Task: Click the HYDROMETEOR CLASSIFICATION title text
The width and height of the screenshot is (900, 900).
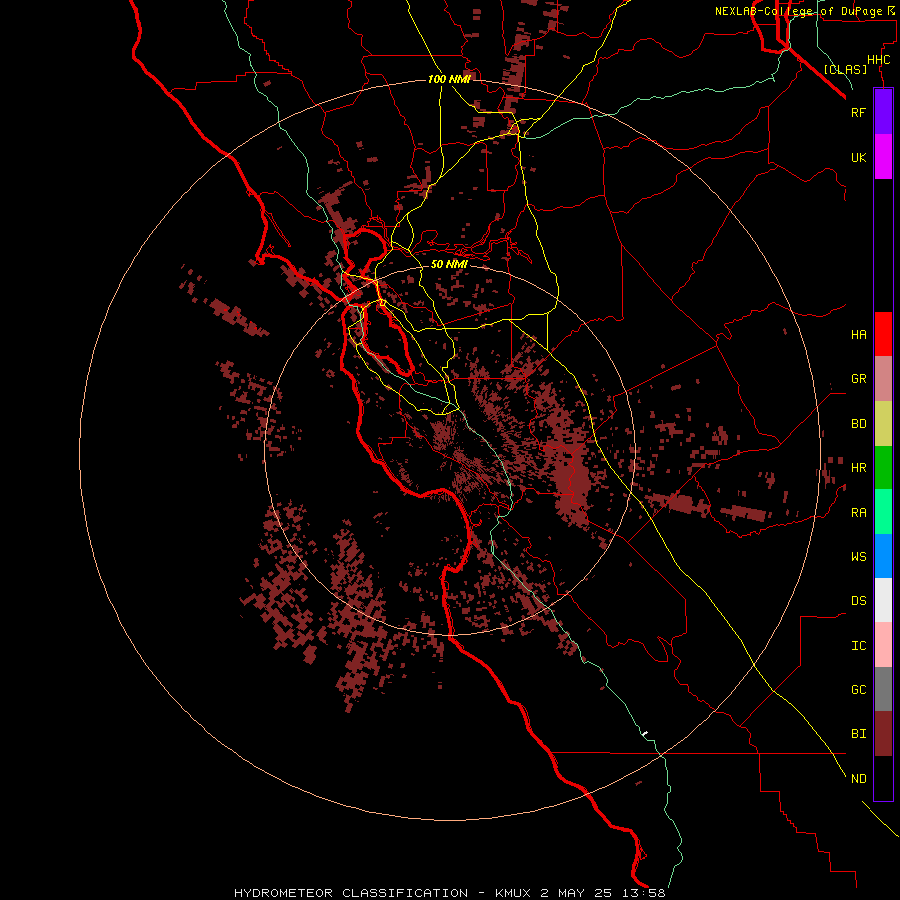Action: click(350, 893)
